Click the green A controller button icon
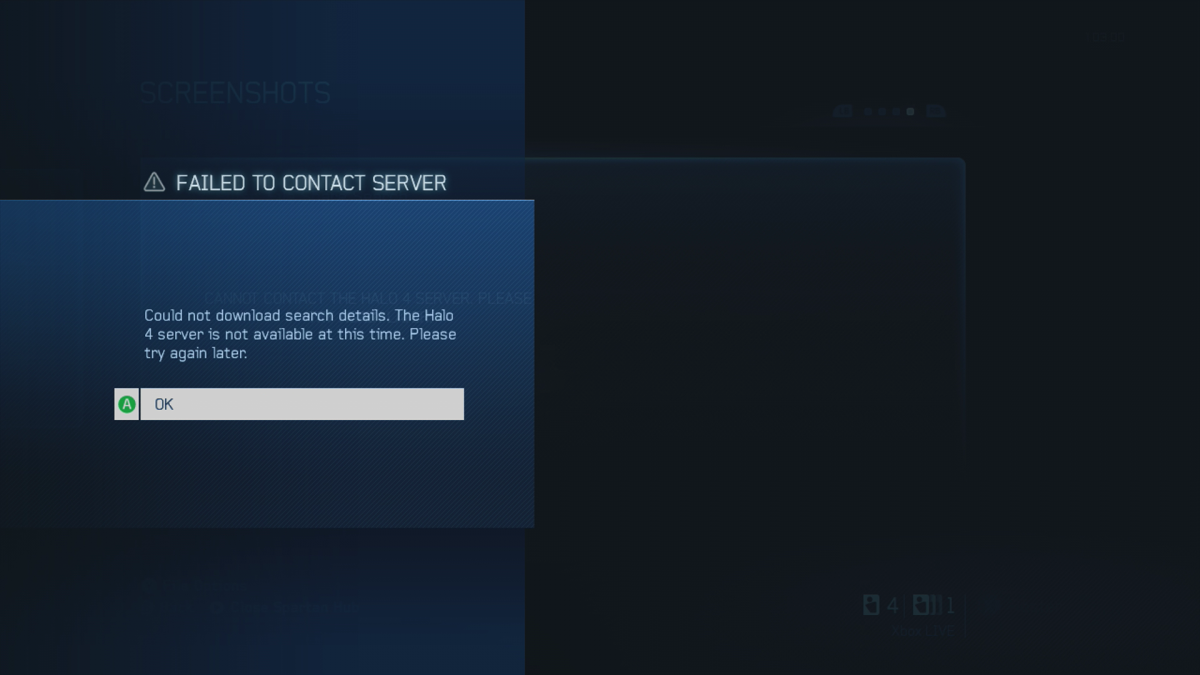 coord(127,404)
